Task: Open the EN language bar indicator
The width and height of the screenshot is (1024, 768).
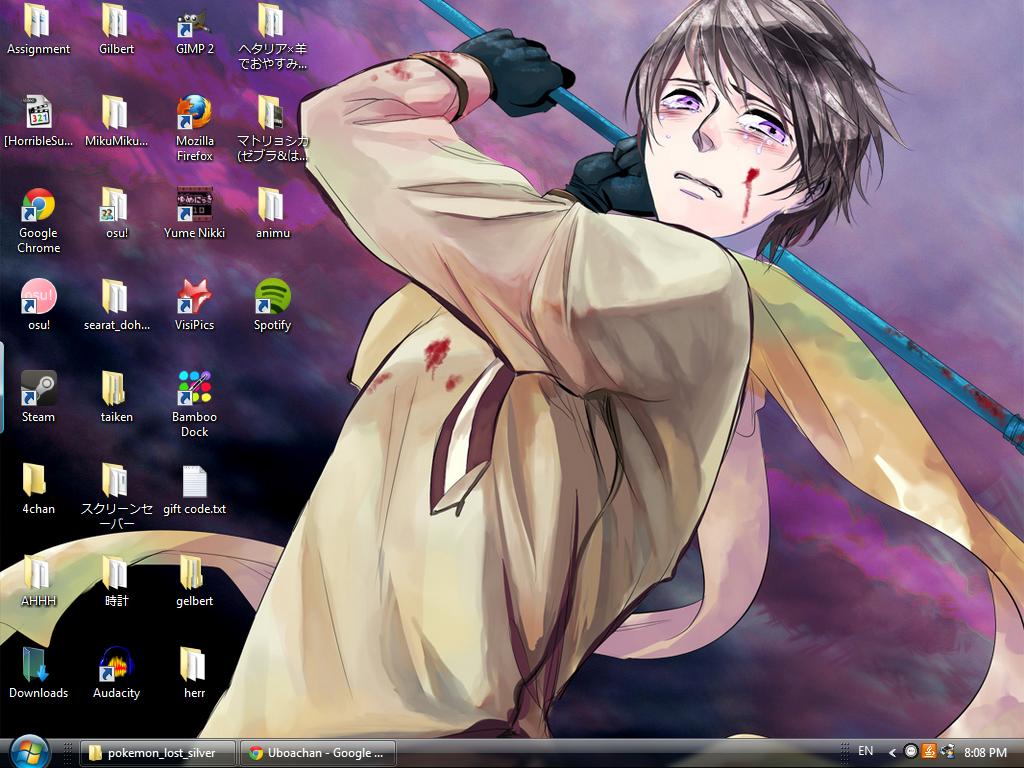Action: coord(865,752)
